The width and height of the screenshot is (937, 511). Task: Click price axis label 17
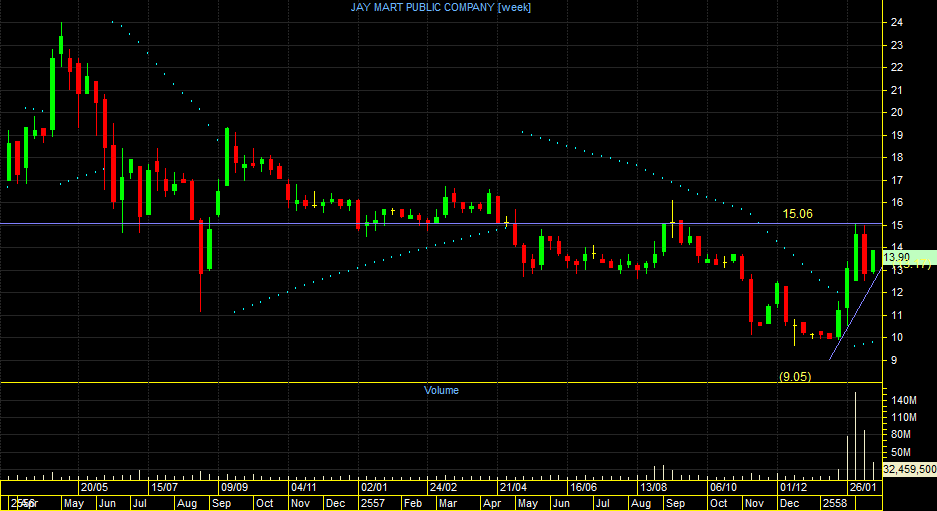coord(896,180)
